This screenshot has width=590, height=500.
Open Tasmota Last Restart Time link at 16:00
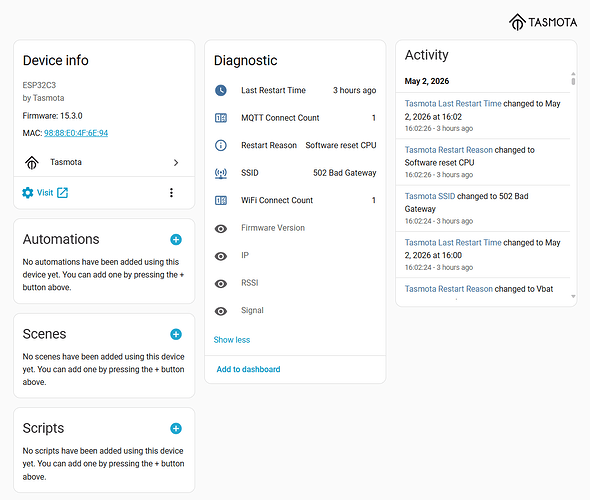coord(453,243)
